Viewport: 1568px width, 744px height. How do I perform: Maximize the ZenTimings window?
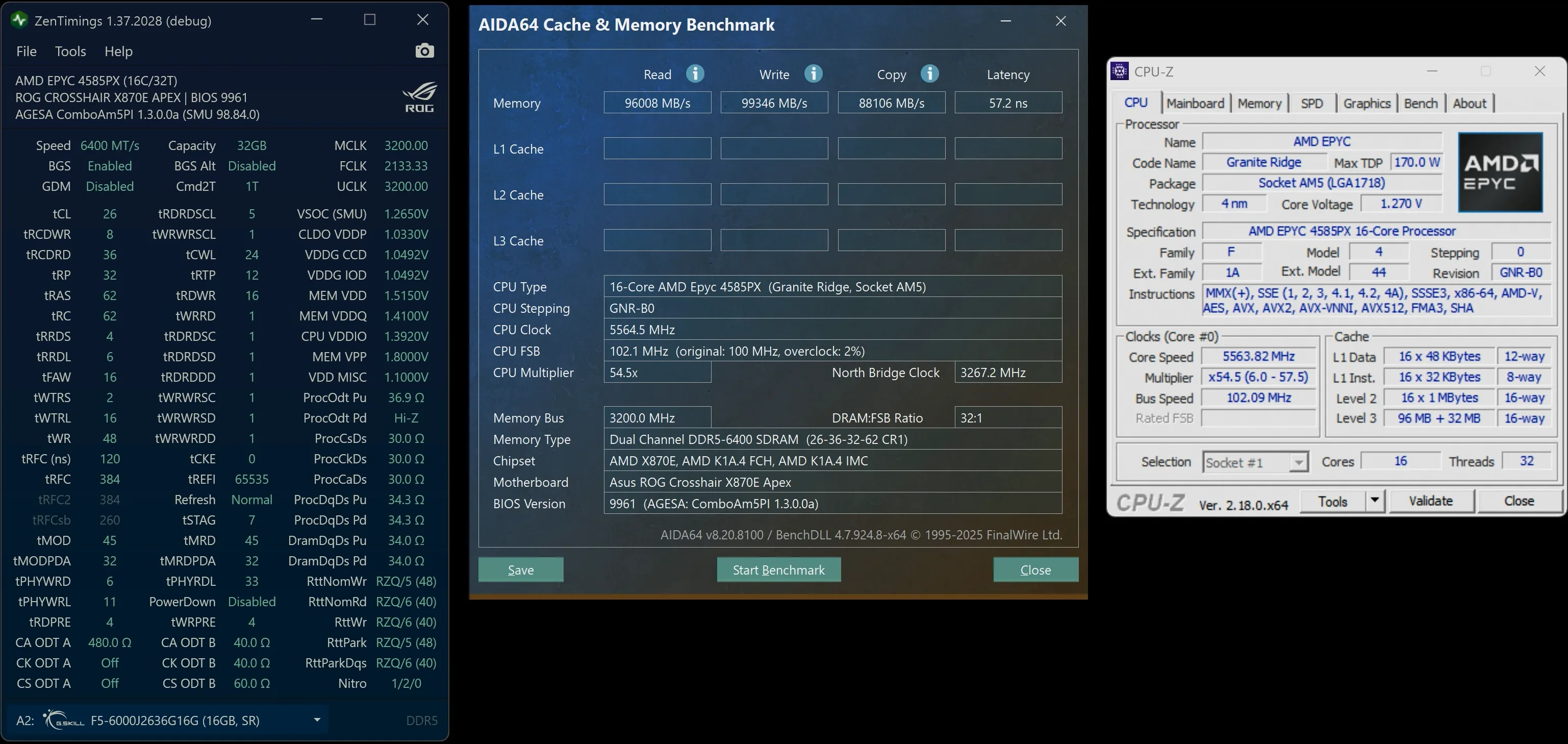pyautogui.click(x=369, y=19)
